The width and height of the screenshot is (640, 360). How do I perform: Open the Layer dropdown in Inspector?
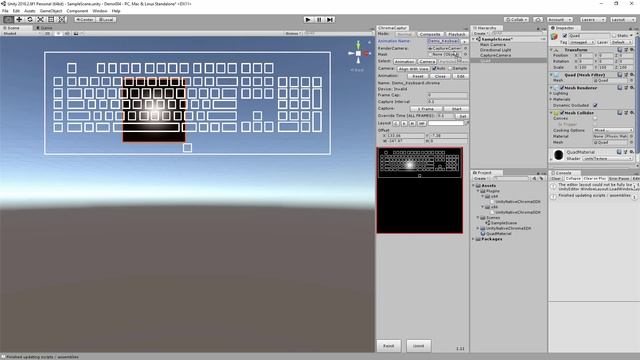point(621,42)
